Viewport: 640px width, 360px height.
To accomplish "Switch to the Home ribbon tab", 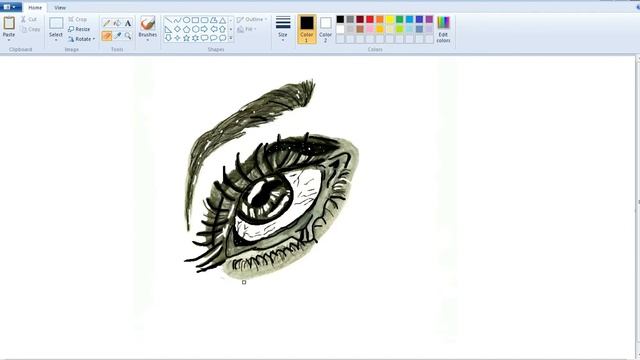I will [35, 7].
